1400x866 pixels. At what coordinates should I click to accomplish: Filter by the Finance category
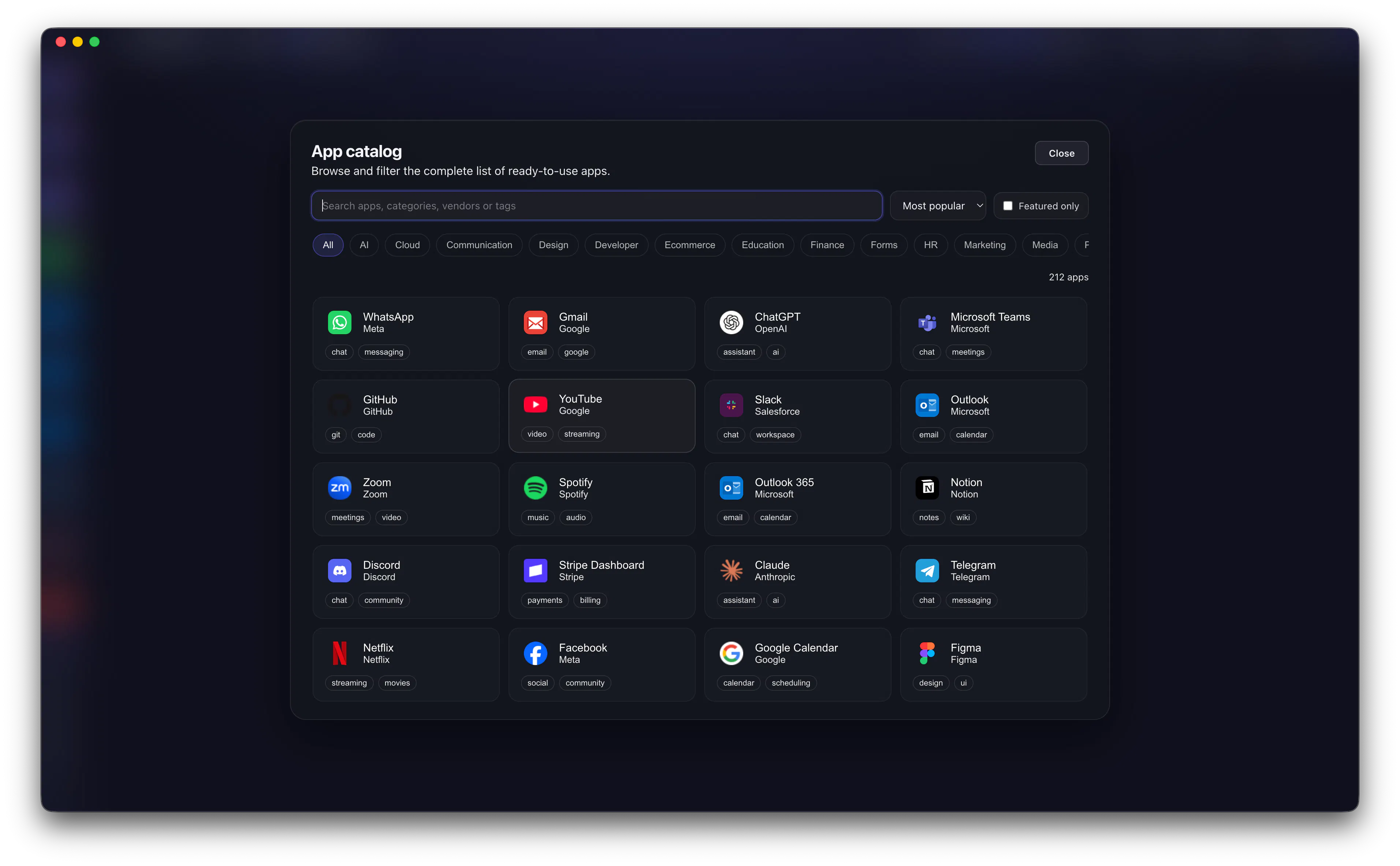[827, 245]
